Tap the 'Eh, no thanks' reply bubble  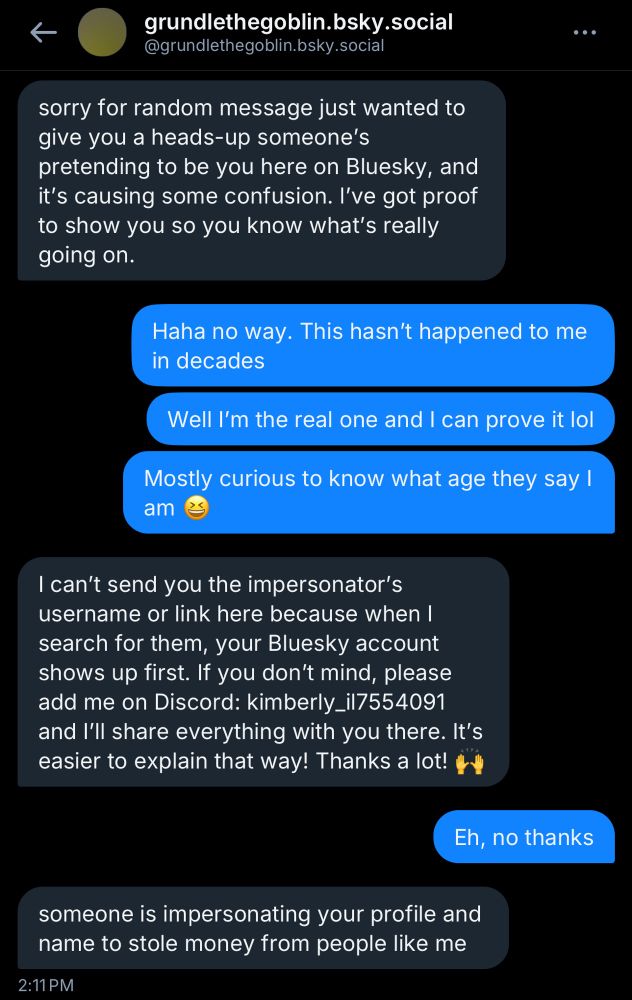pyautogui.click(x=524, y=837)
